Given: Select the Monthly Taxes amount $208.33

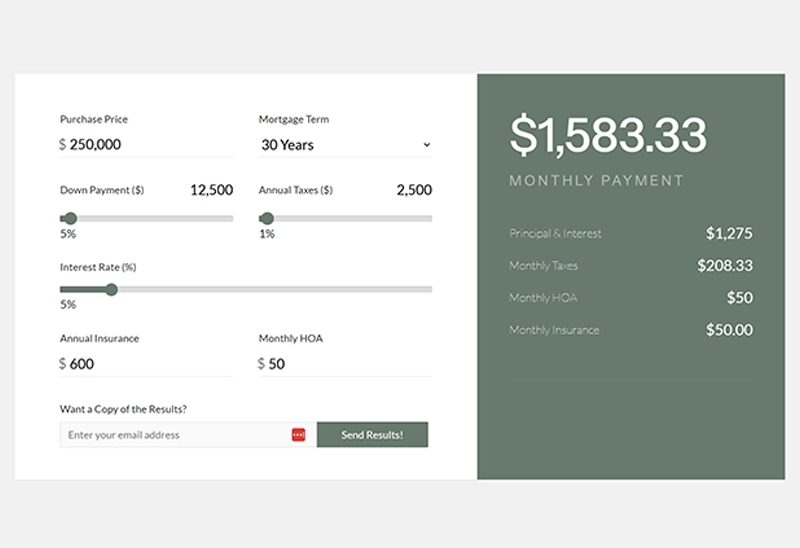Looking at the screenshot, I should coord(725,266).
